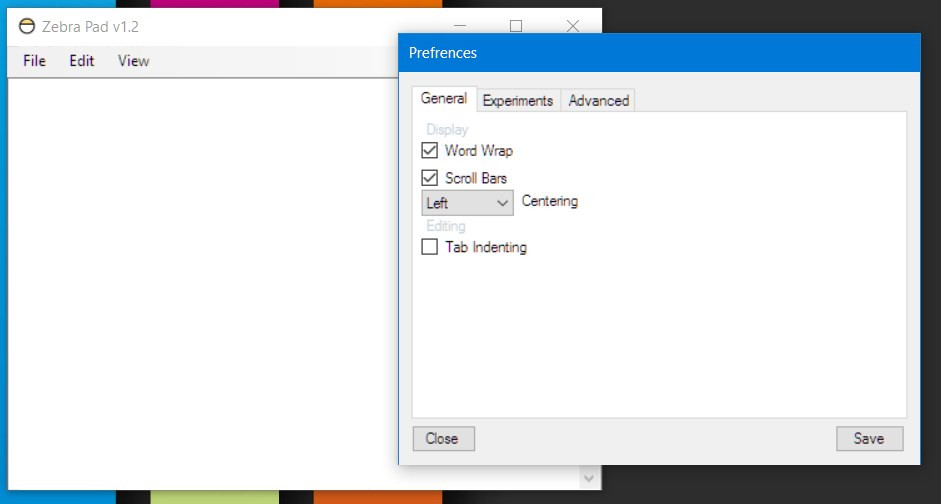Image resolution: width=941 pixels, height=504 pixels.
Task: Click the scroll-down arrow in Zebra Pad
Action: coord(589,478)
